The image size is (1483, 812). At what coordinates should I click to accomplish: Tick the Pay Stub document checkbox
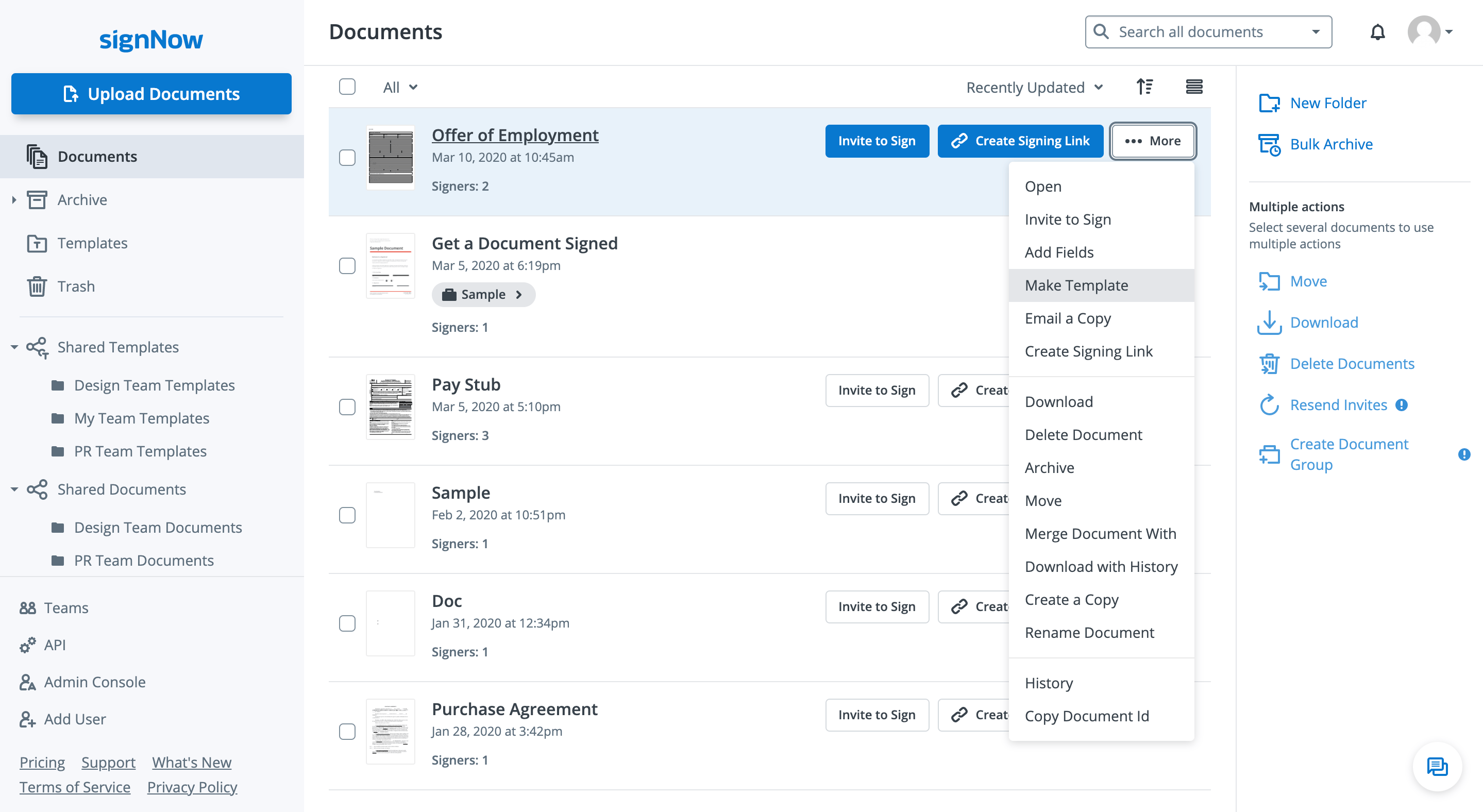pyautogui.click(x=347, y=408)
